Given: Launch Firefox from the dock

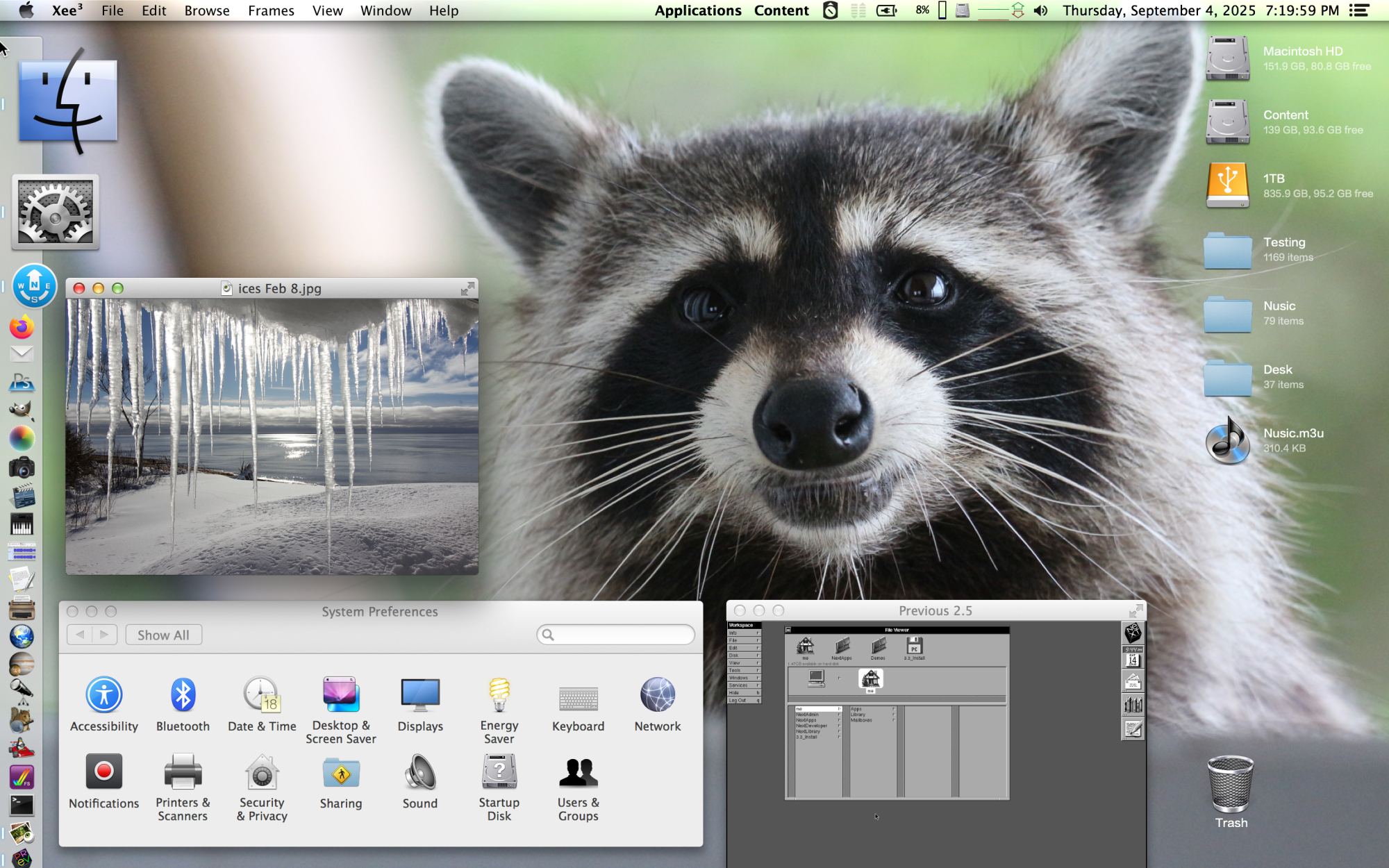Looking at the screenshot, I should coord(22,327).
